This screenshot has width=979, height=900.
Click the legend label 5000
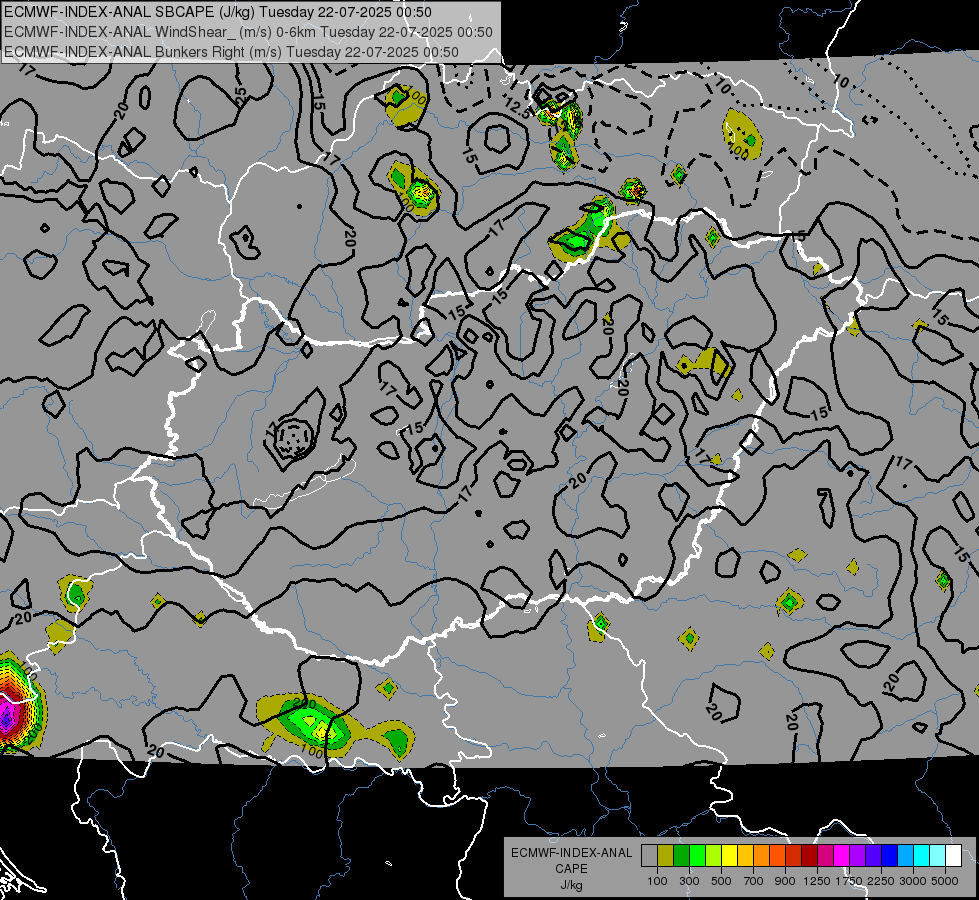945,881
